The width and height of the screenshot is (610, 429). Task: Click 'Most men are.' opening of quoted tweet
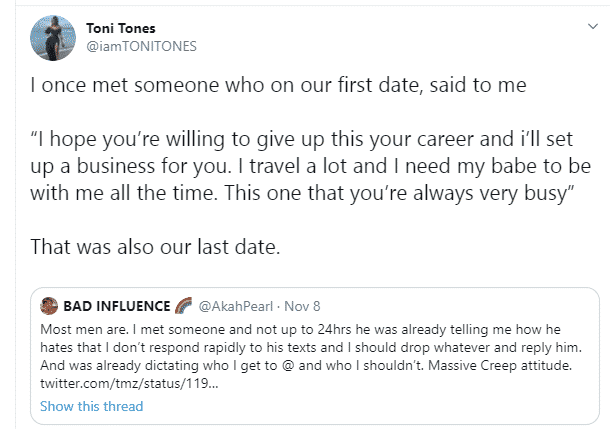pos(84,329)
